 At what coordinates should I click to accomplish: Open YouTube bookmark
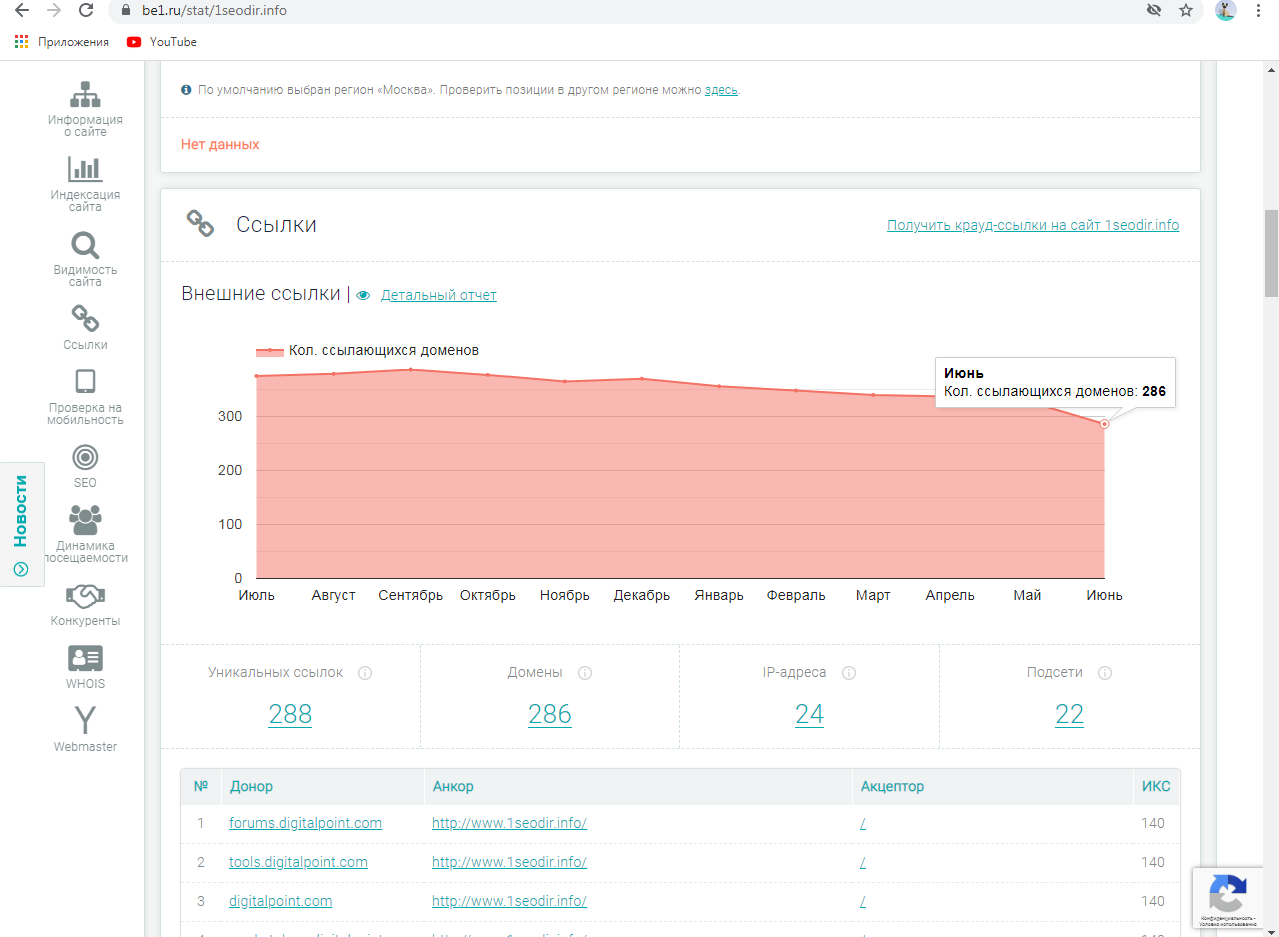click(162, 42)
